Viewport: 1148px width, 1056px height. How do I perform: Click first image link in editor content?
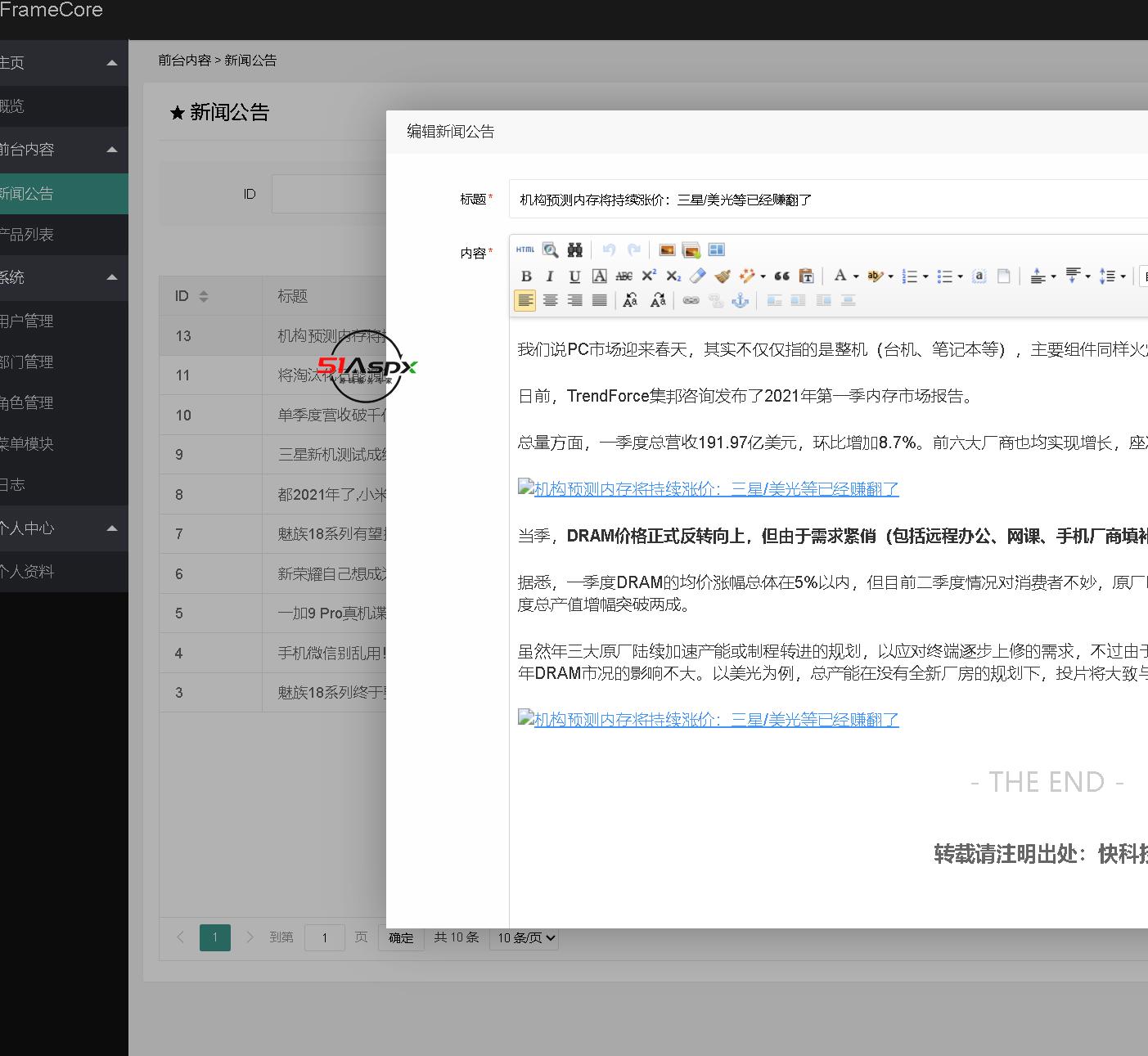(x=709, y=488)
